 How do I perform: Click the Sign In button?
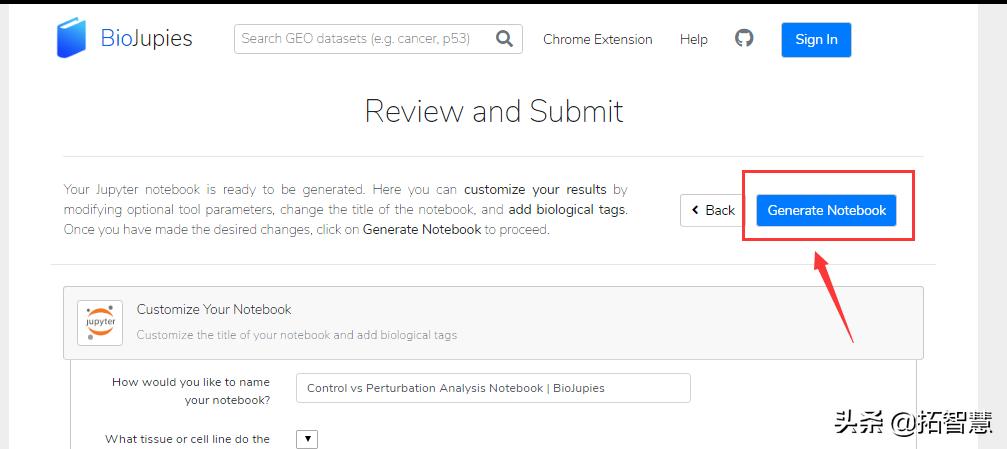tap(816, 40)
